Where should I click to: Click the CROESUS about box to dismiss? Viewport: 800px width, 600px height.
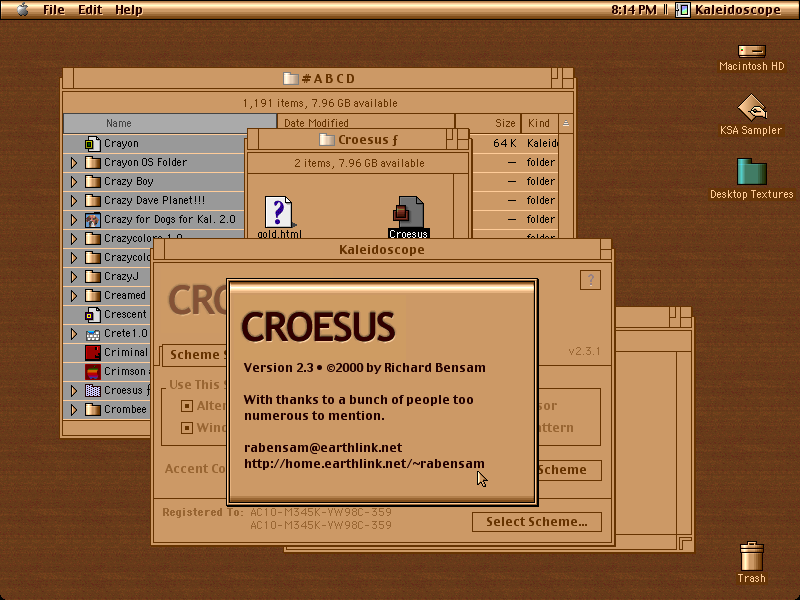(382, 392)
